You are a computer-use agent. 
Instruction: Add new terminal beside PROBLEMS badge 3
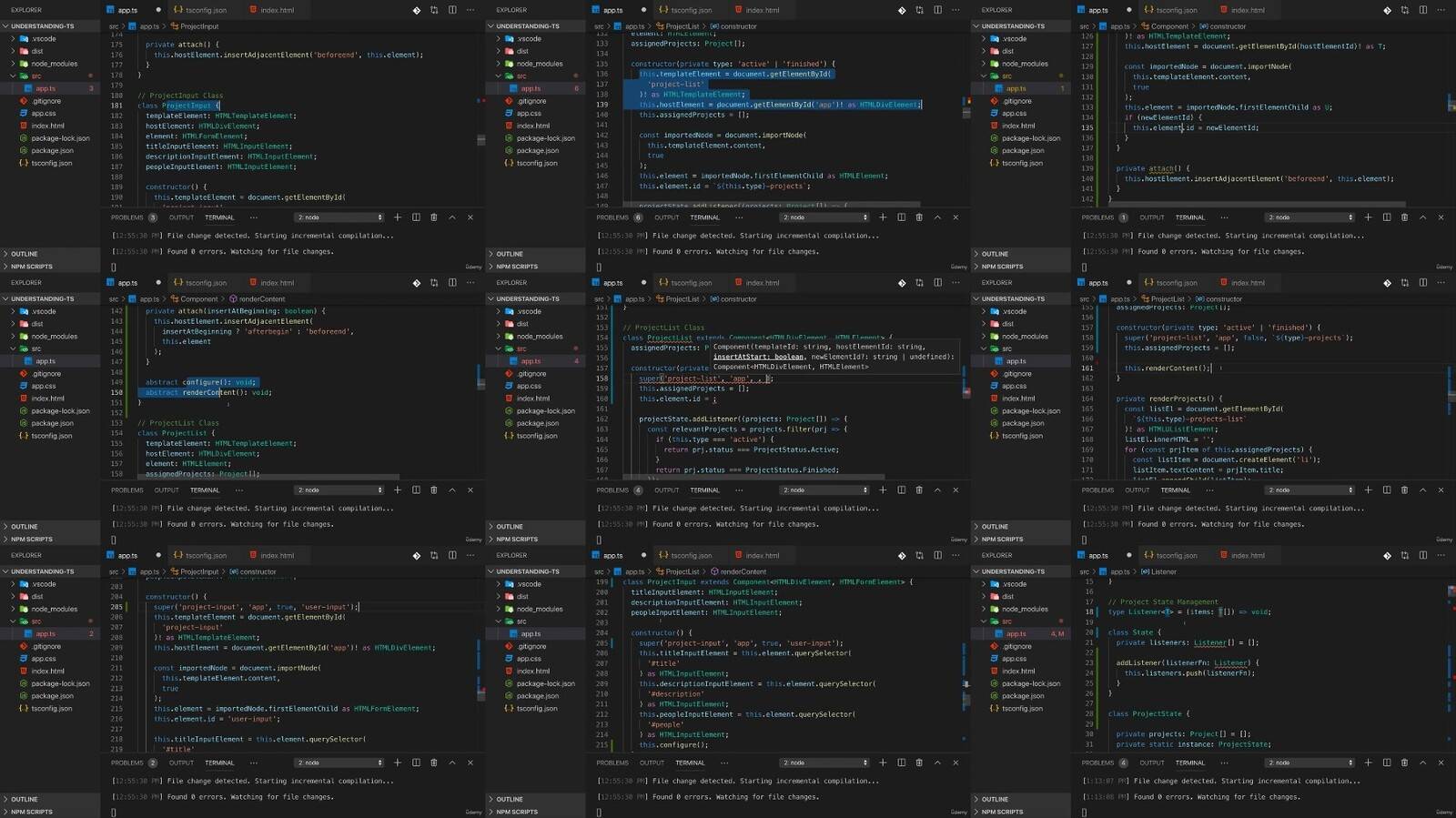click(398, 217)
